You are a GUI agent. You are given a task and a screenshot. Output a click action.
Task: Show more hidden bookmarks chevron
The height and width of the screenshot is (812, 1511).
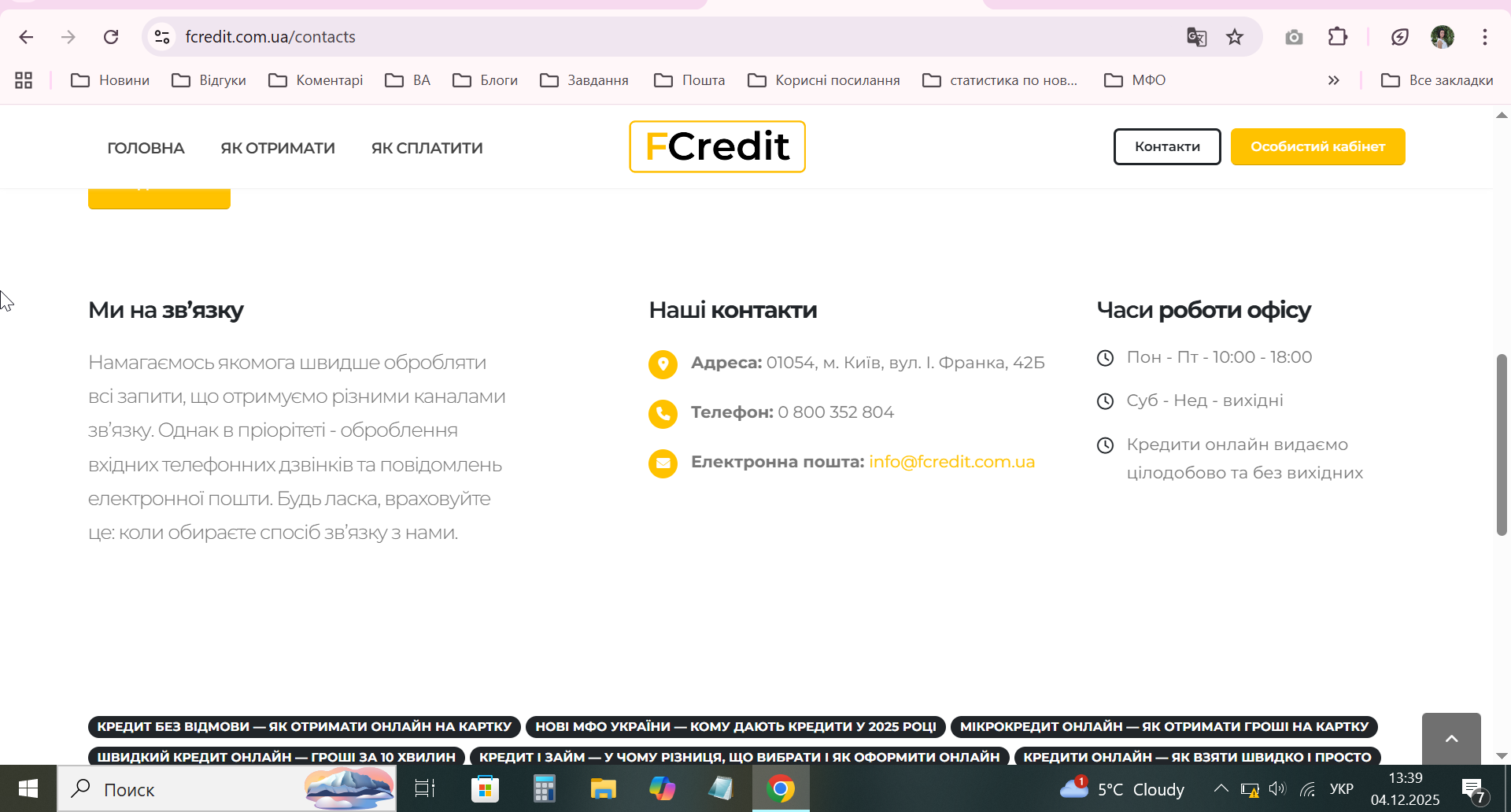click(1333, 80)
